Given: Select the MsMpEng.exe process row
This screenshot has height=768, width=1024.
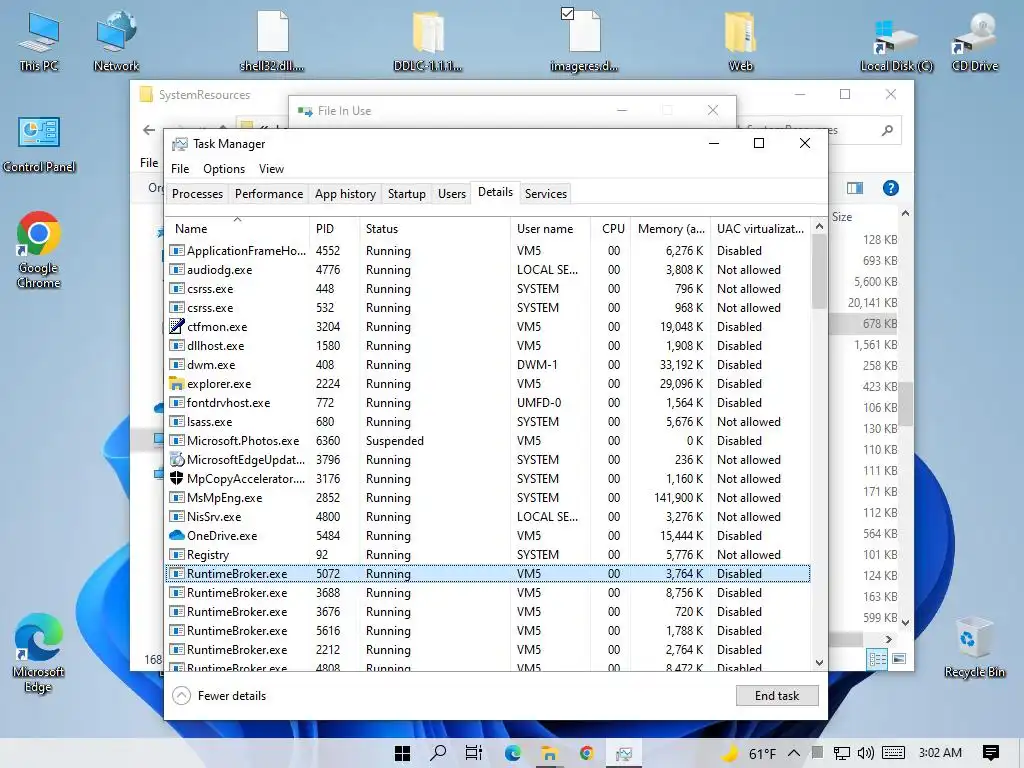Looking at the screenshot, I should (x=488, y=498).
